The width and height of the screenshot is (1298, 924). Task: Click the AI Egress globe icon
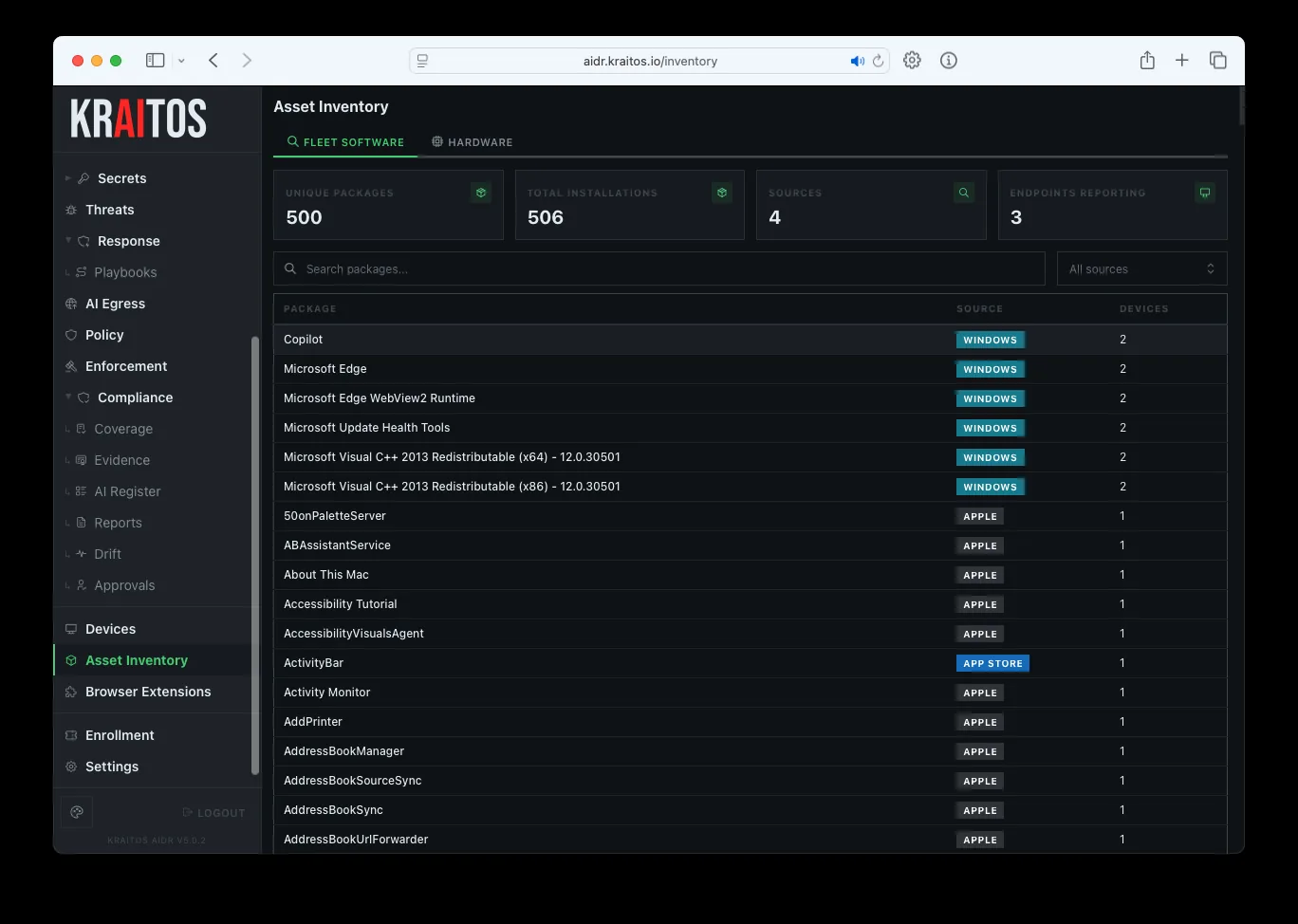click(x=71, y=304)
